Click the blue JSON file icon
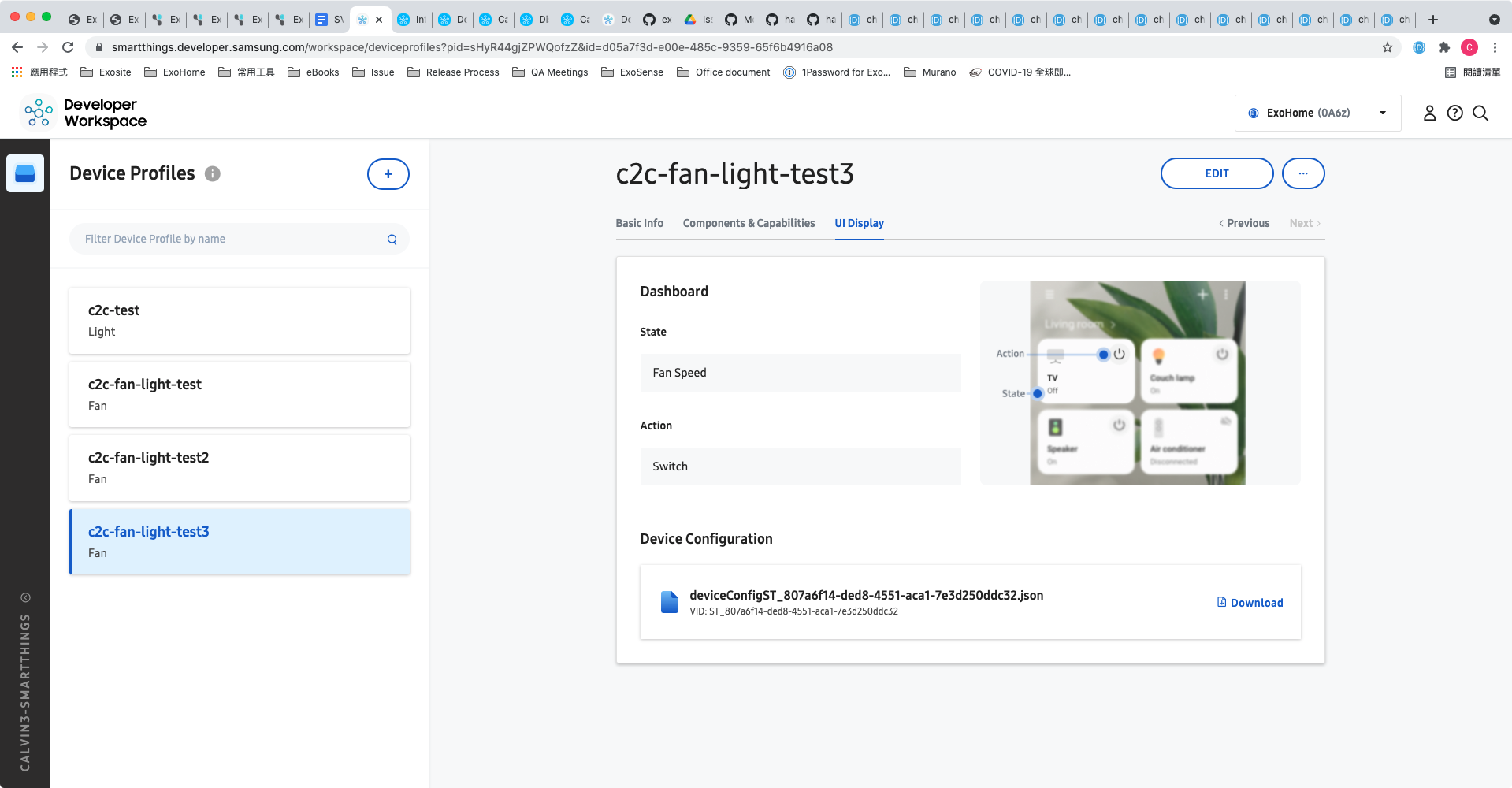Screen dimensions: 1512x788 click(669, 602)
